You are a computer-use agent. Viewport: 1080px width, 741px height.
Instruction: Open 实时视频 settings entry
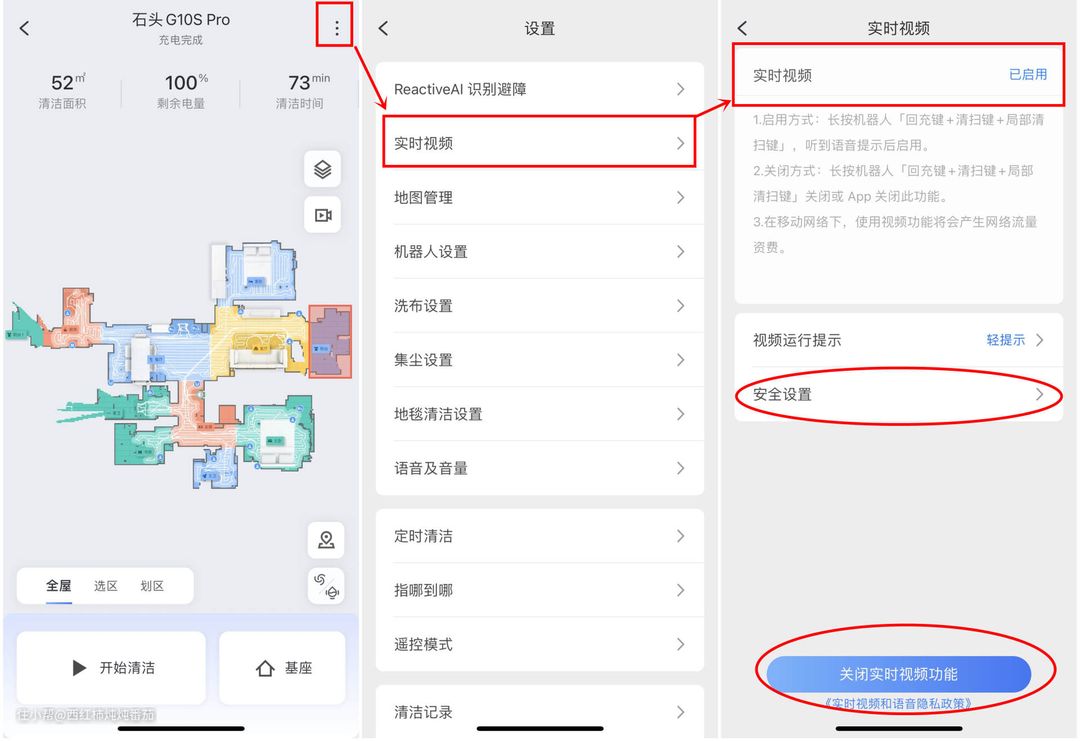(x=539, y=143)
